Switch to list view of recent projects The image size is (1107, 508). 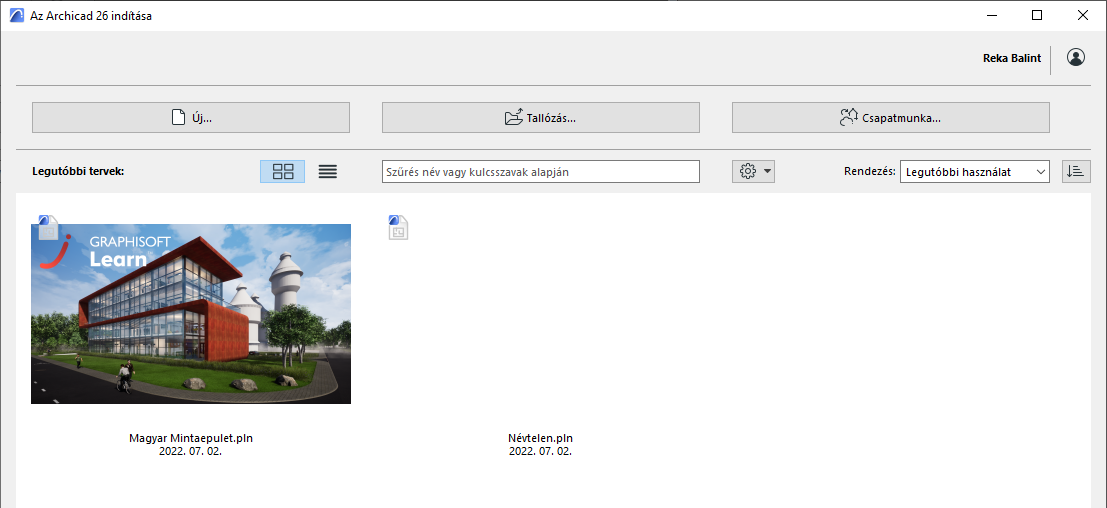tap(328, 171)
